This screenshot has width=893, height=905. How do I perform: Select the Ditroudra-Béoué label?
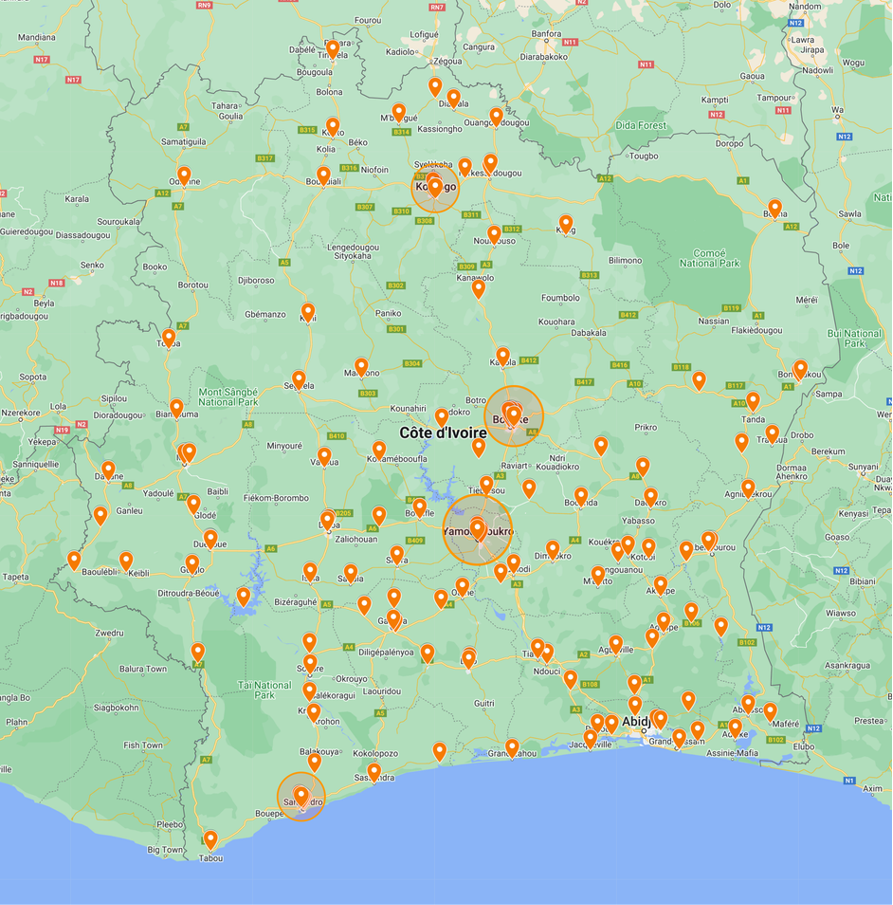click(188, 593)
